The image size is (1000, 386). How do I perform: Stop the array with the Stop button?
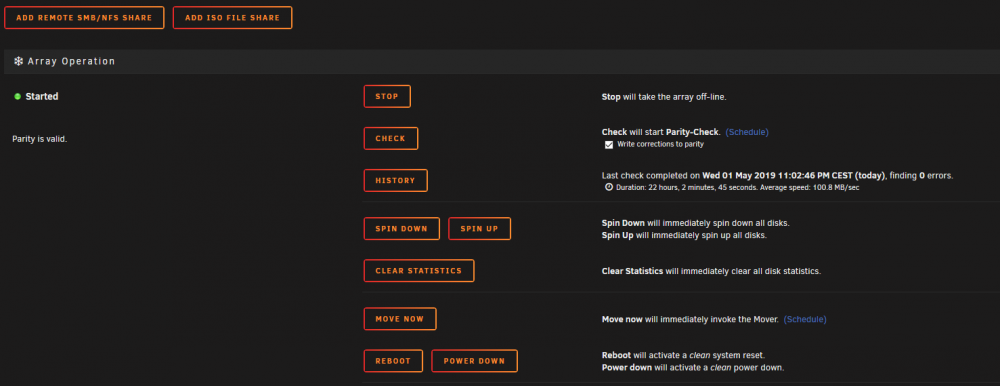387,96
